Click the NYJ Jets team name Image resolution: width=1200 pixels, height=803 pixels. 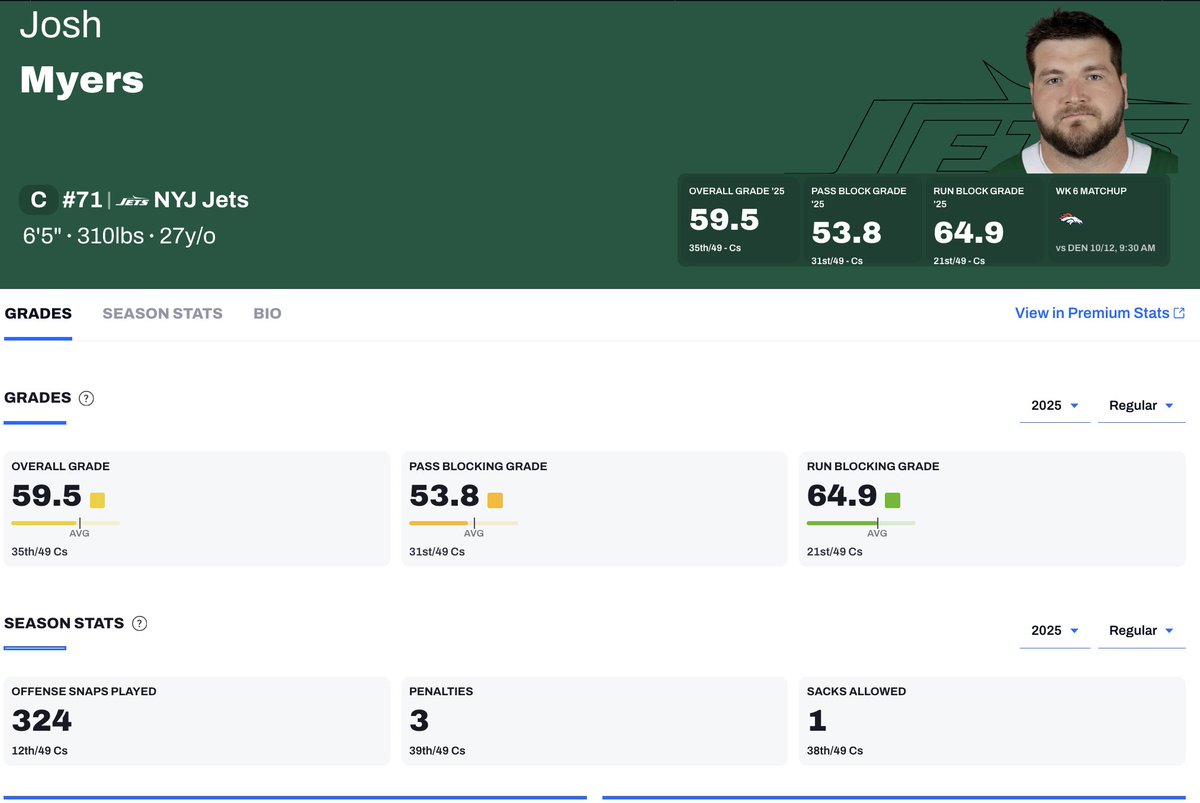[201, 200]
